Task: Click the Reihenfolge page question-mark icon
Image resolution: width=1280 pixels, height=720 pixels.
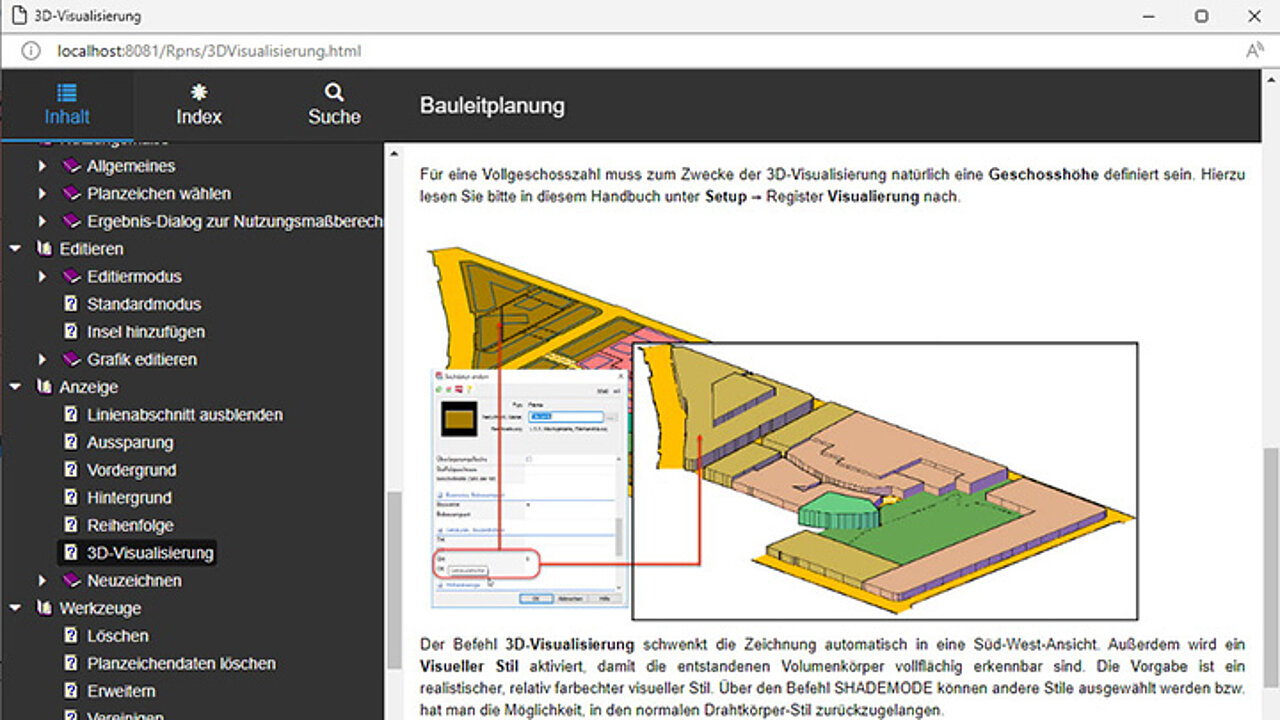Action: click(x=70, y=525)
